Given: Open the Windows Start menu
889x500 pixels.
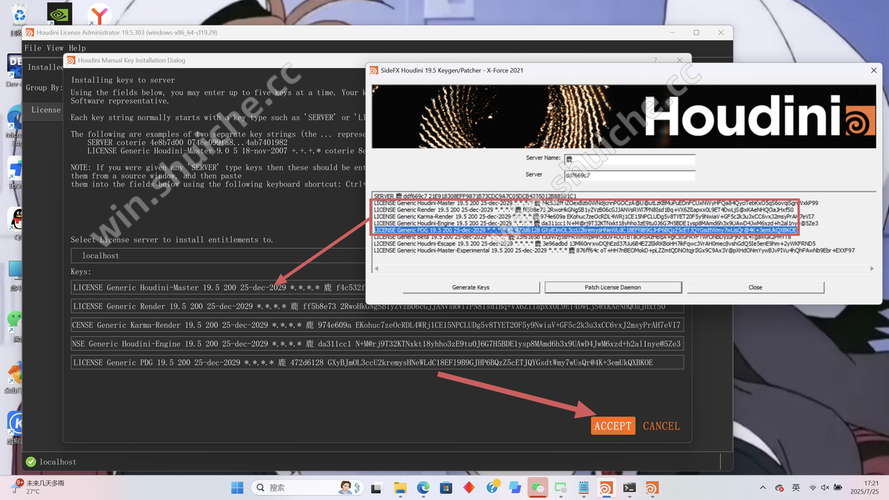Looking at the screenshot, I should pyautogui.click(x=237, y=488).
